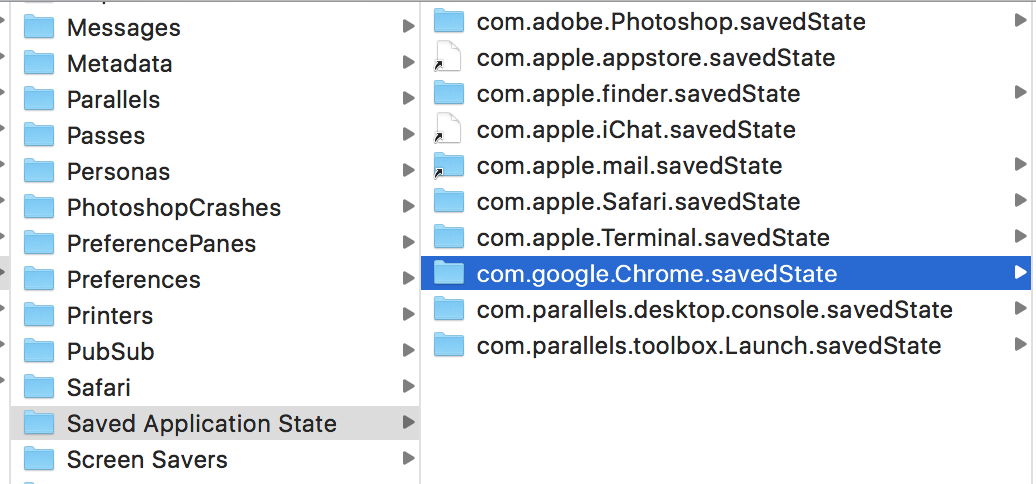The width and height of the screenshot is (1036, 484).
Task: Expand the Saved Application State arrow
Action: pyautogui.click(x=408, y=424)
